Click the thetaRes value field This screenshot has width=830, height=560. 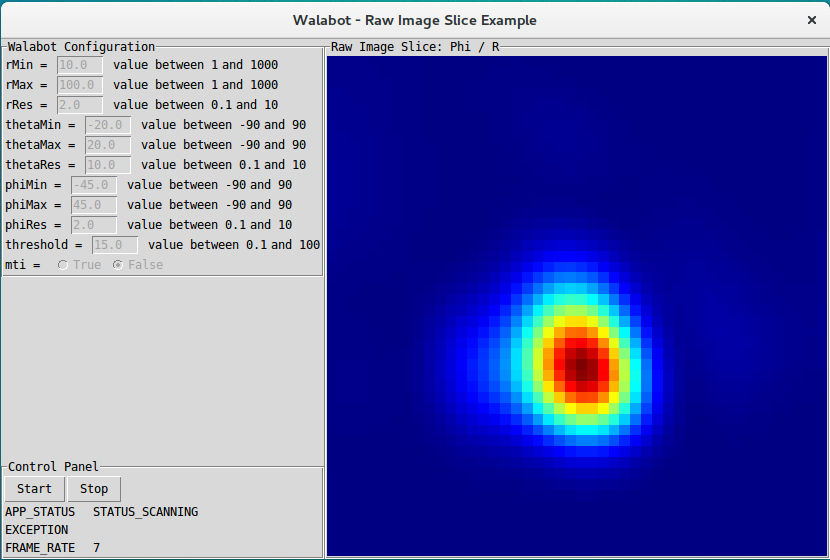click(108, 165)
